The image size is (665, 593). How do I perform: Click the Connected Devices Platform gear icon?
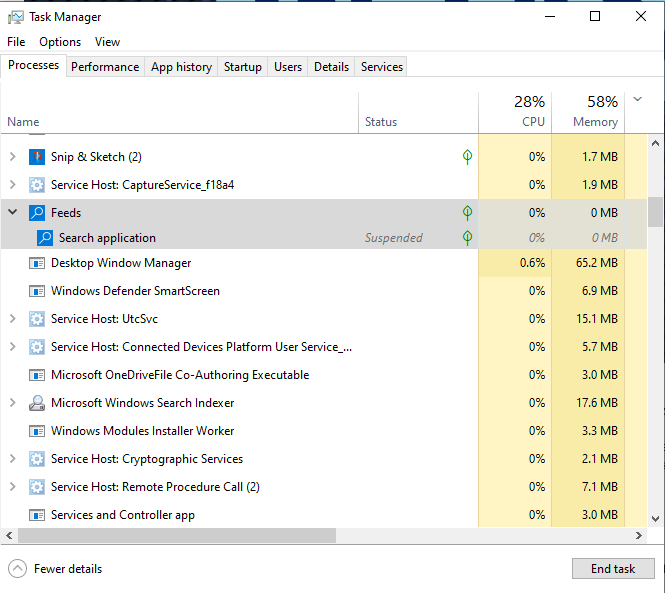pyautogui.click(x=37, y=347)
